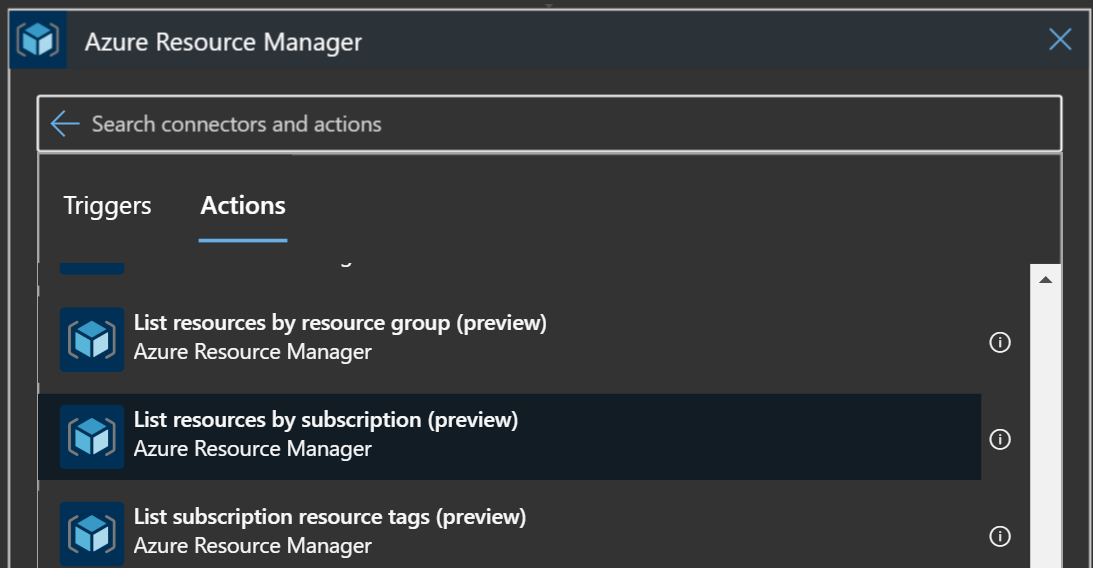Close the Azure Resource Manager panel
1093x568 pixels.
click(x=1060, y=39)
